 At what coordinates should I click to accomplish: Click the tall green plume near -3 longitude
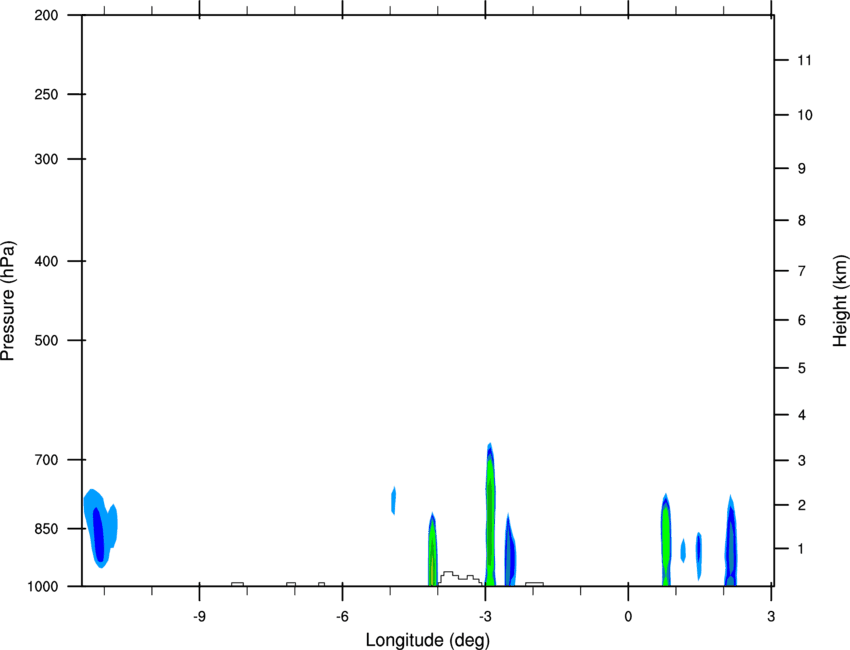click(x=490, y=515)
